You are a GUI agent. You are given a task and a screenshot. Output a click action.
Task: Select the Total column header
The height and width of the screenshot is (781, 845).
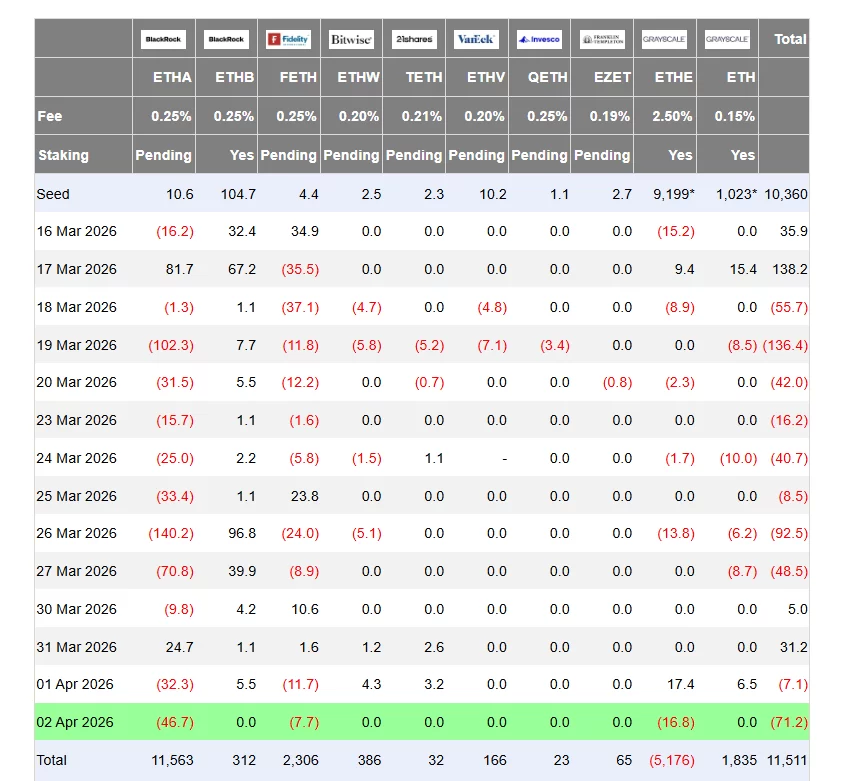pyautogui.click(x=789, y=39)
